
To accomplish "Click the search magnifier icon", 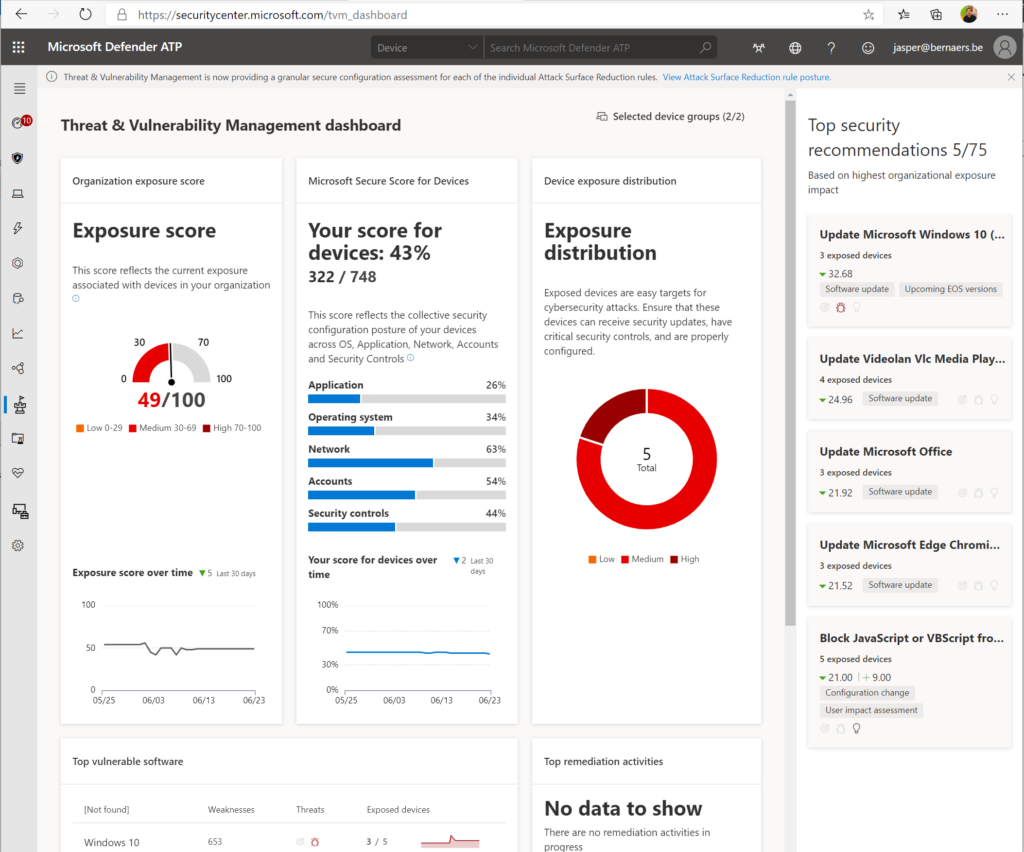I will click(x=705, y=48).
